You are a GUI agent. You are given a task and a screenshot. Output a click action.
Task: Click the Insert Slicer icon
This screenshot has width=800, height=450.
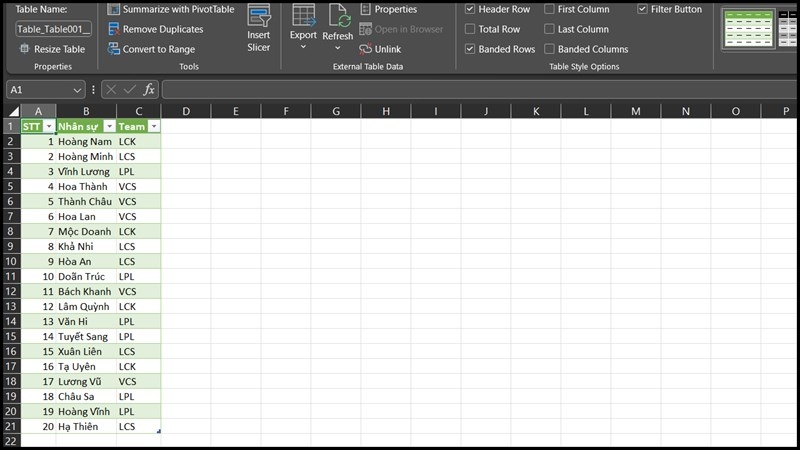coord(259,17)
